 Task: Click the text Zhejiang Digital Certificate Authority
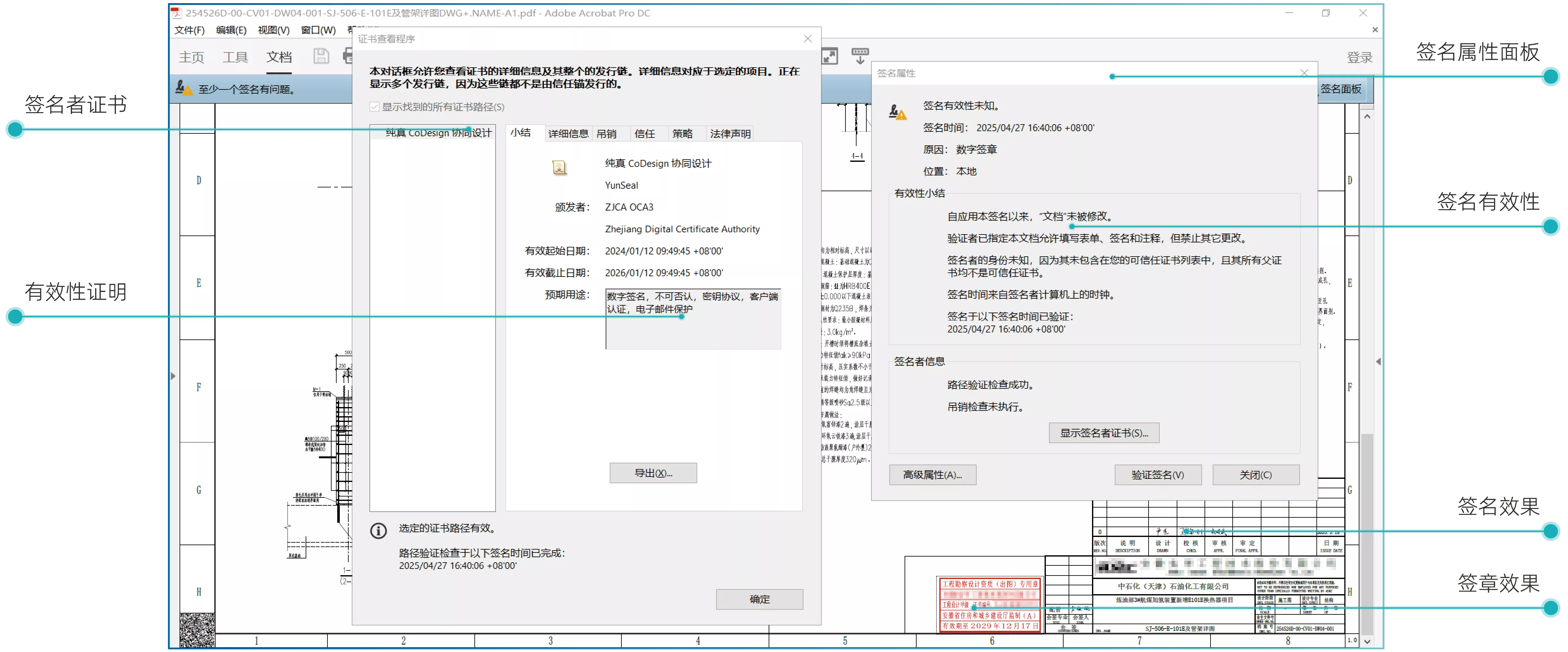click(x=682, y=229)
